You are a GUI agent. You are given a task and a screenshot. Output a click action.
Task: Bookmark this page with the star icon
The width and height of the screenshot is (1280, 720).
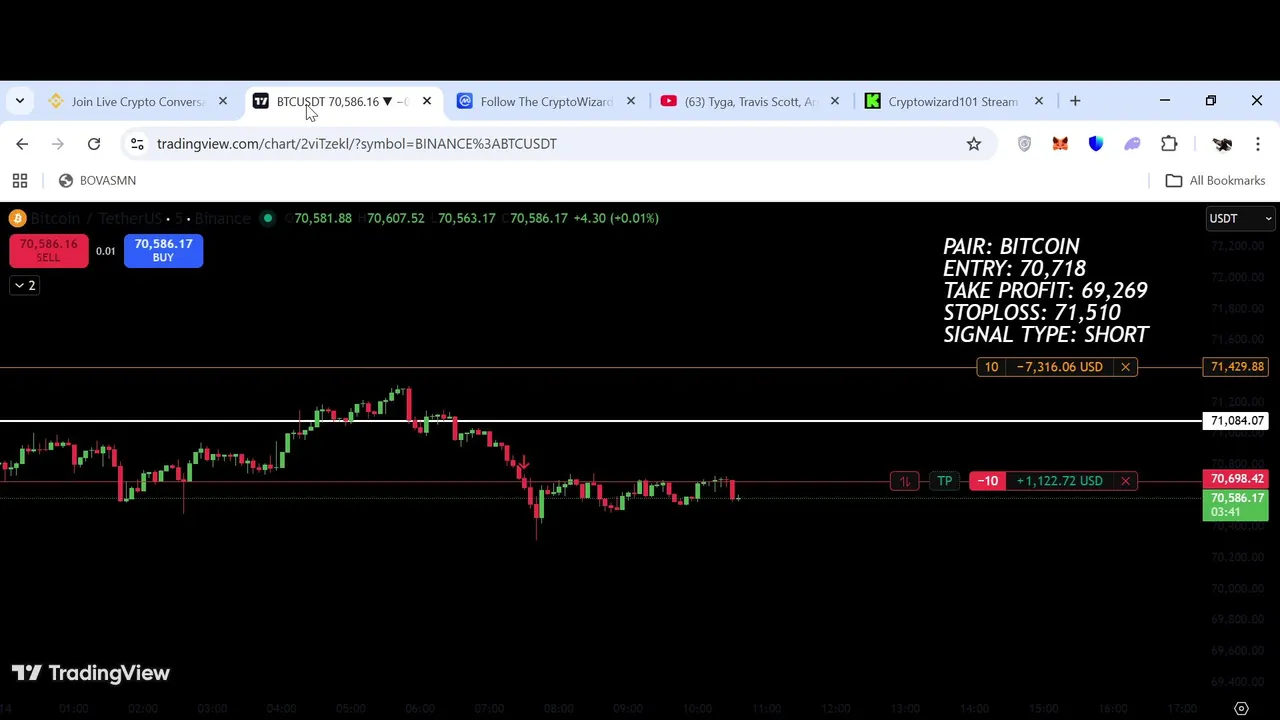974,144
